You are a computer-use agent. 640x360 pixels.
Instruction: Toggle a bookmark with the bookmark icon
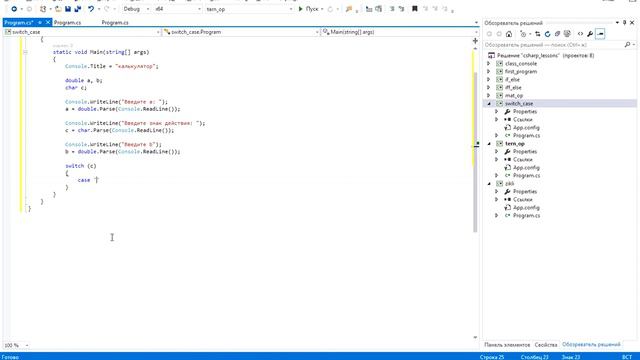(x=415, y=9)
